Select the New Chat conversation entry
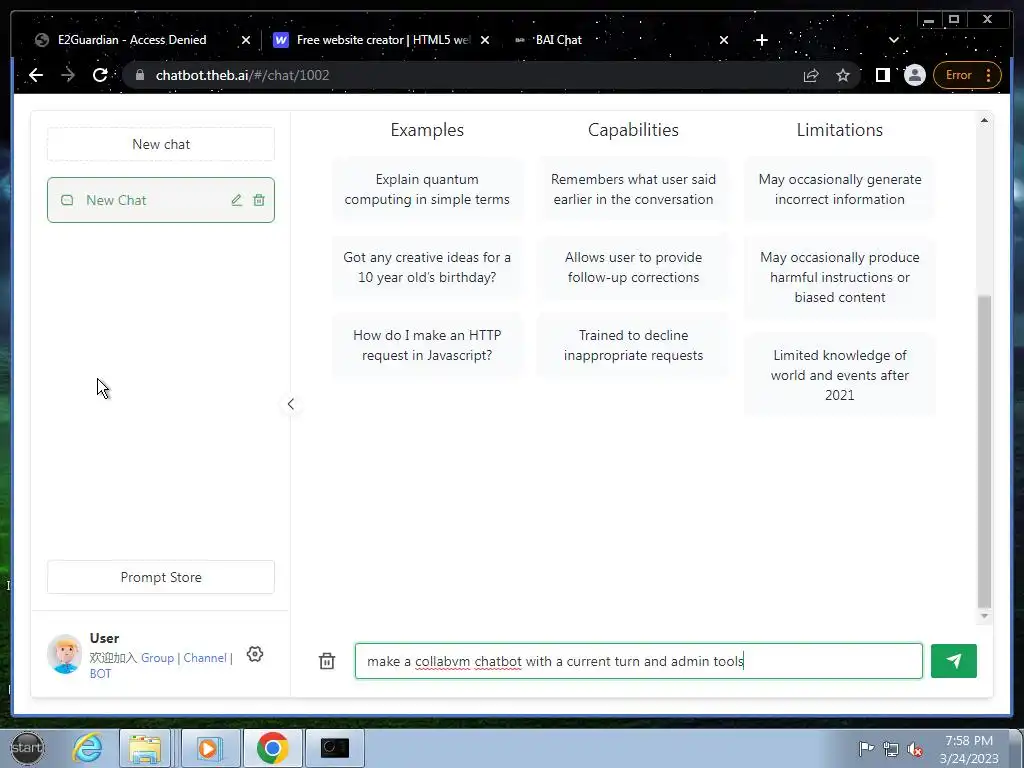The width and height of the screenshot is (1024, 768). (x=161, y=200)
